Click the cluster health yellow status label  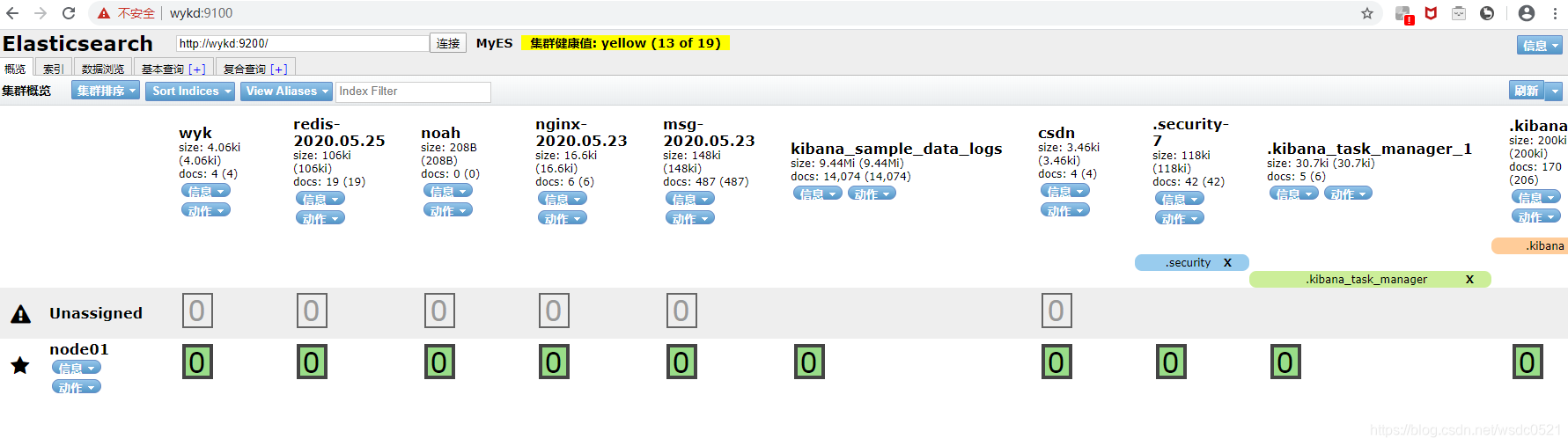625,43
